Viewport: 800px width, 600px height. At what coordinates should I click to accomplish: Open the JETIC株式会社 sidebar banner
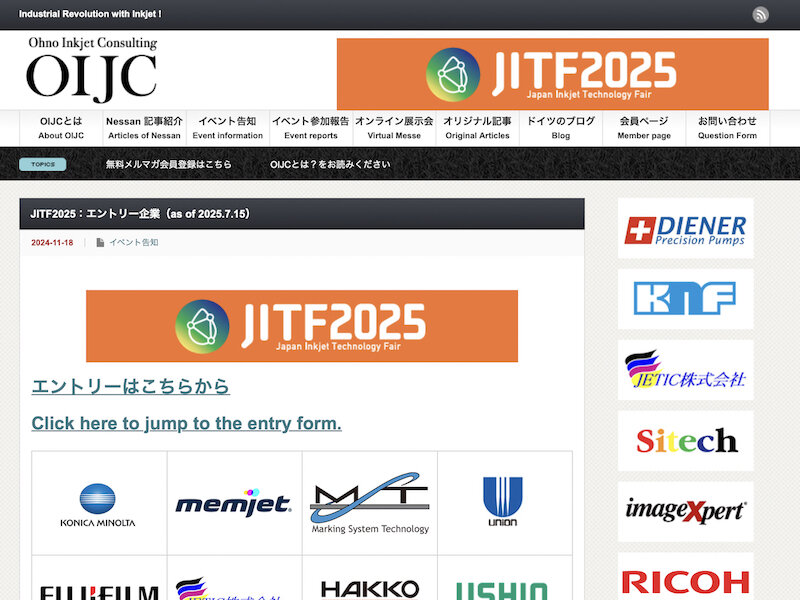(x=685, y=370)
